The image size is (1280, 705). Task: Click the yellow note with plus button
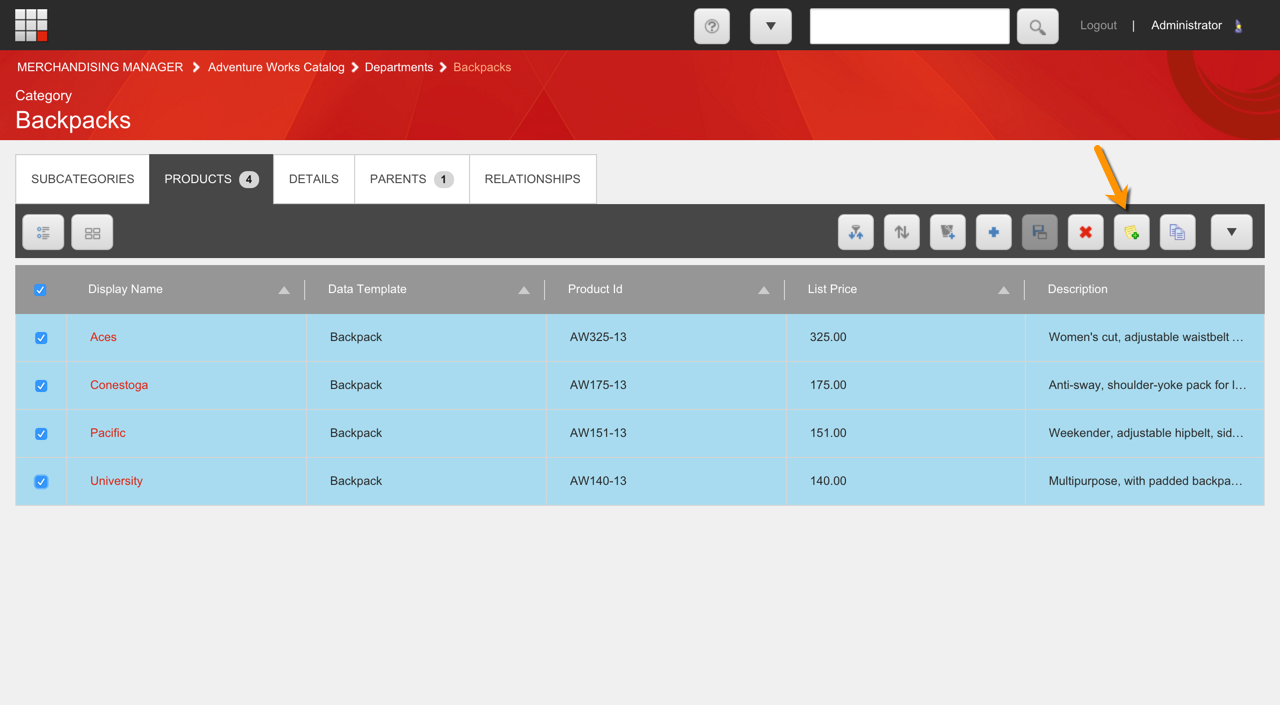click(1132, 232)
